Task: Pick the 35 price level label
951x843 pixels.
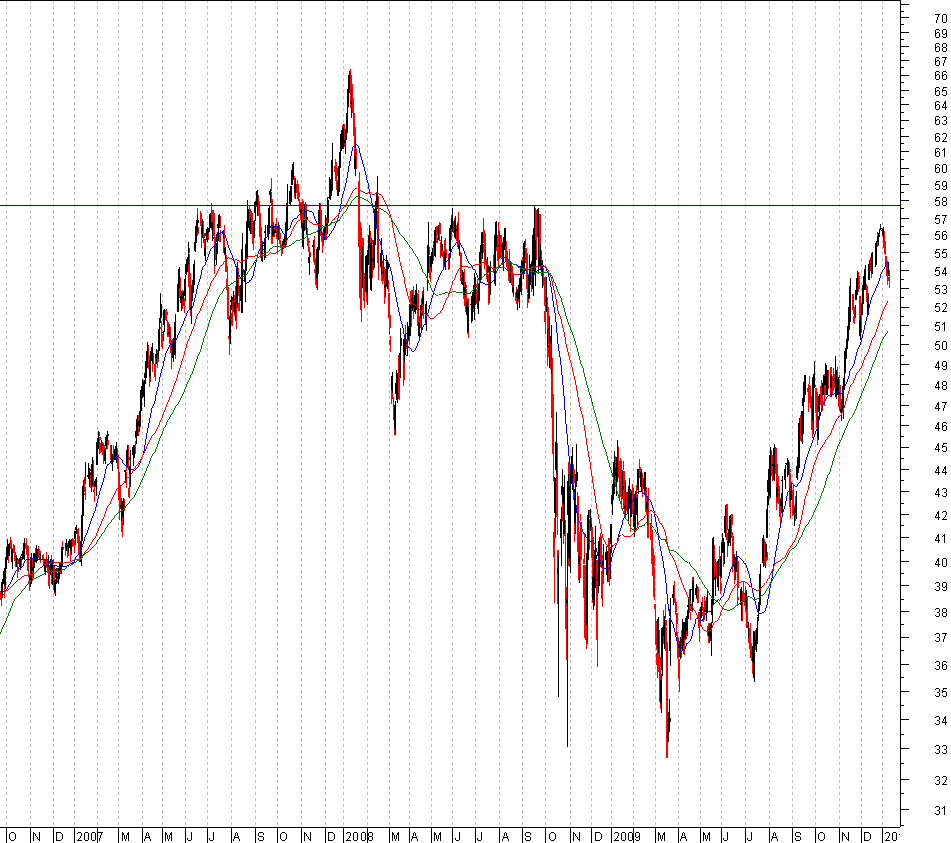Action: (941, 693)
